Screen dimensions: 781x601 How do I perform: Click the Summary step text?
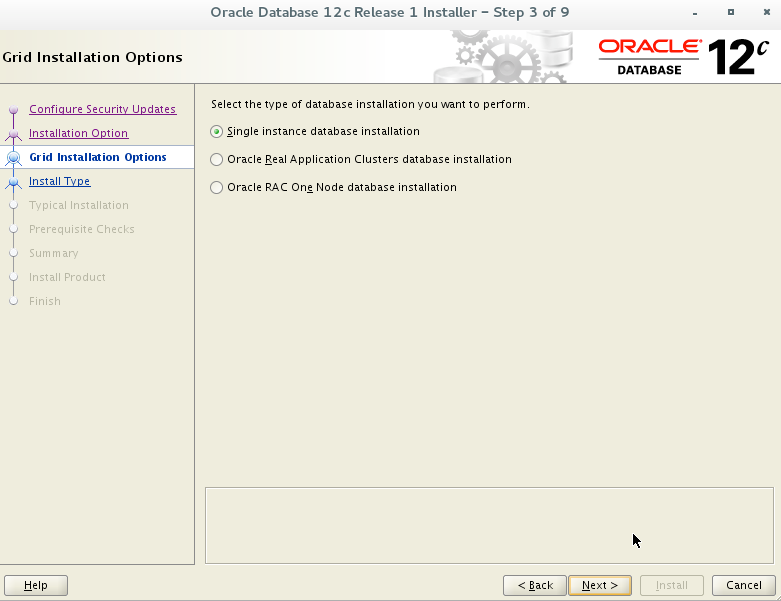pyautogui.click(x=54, y=253)
